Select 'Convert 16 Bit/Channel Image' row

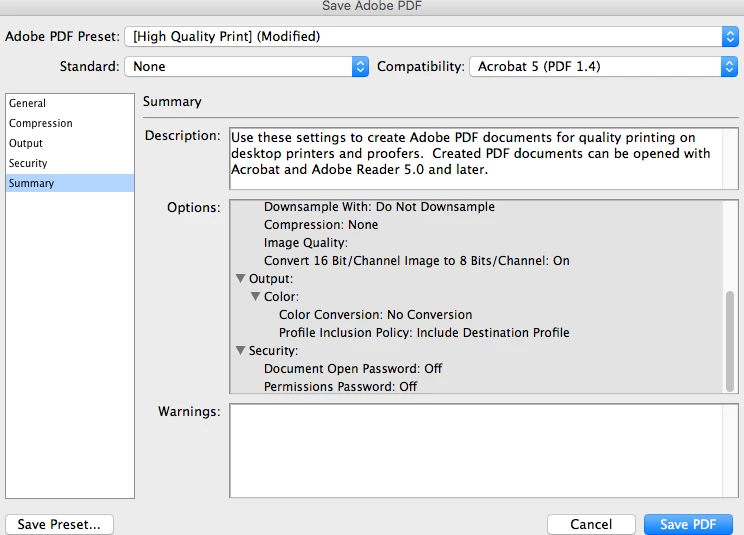[x=417, y=261]
